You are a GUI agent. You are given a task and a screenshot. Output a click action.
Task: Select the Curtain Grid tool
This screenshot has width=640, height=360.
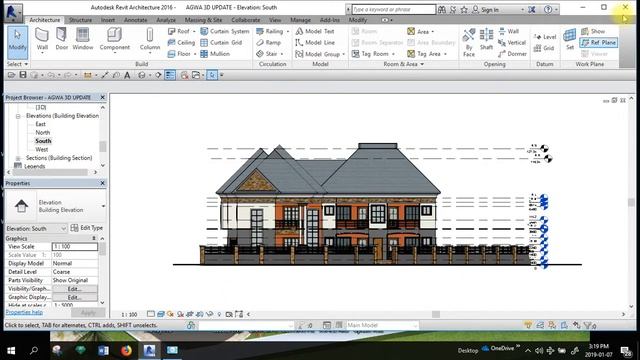221,42
